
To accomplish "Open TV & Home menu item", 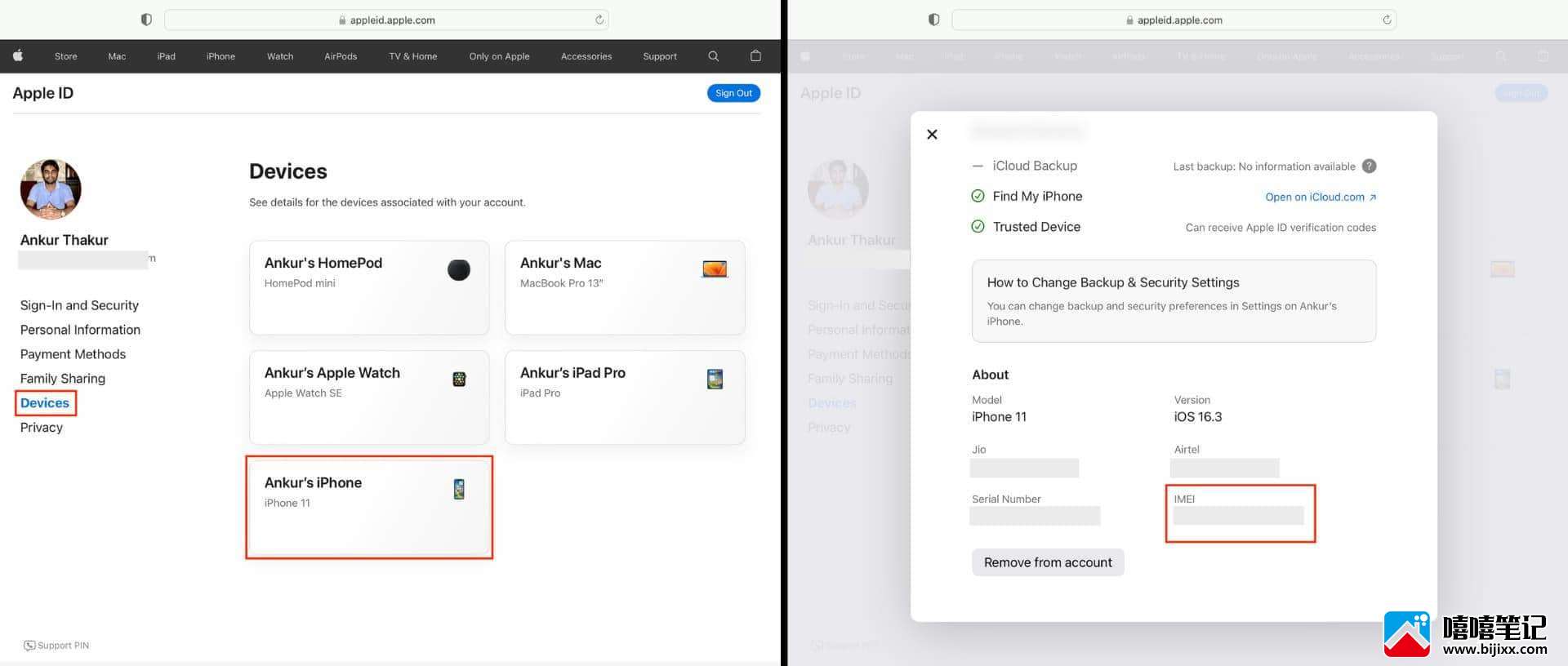I will [x=413, y=56].
